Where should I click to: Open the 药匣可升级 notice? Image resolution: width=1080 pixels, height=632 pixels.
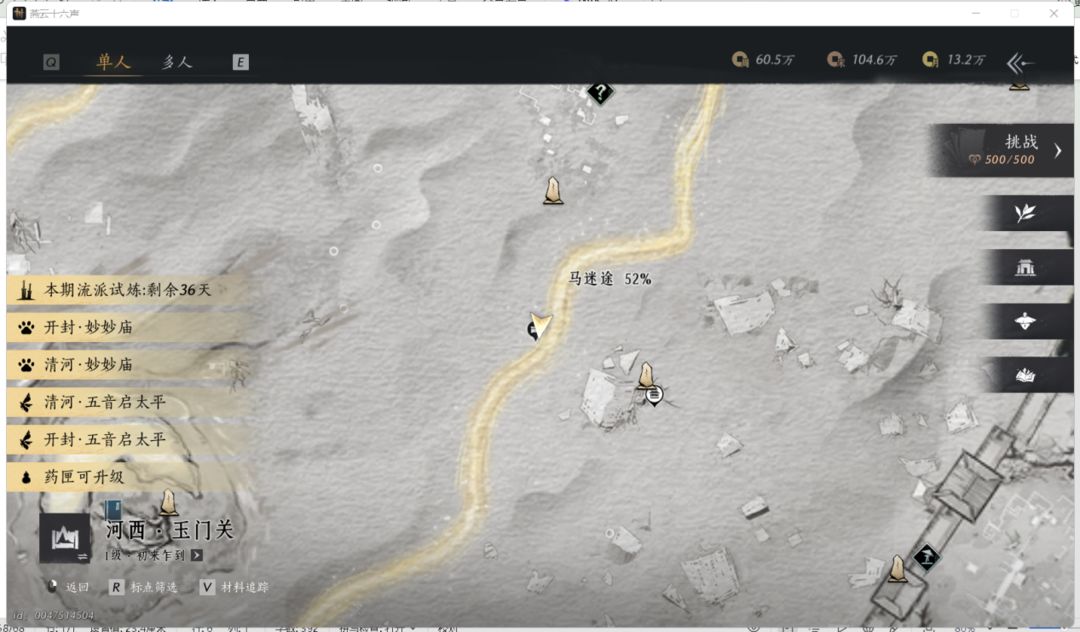click(128, 476)
